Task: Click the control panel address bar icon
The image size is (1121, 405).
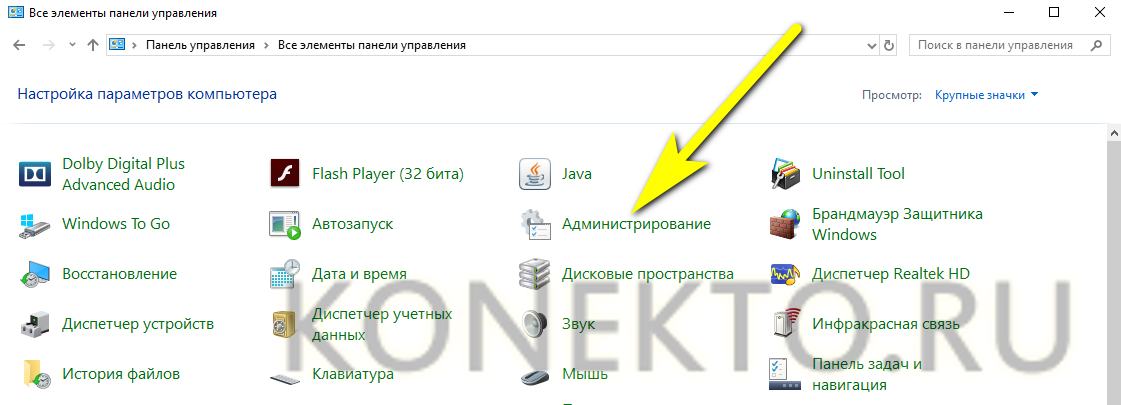Action: (x=117, y=45)
